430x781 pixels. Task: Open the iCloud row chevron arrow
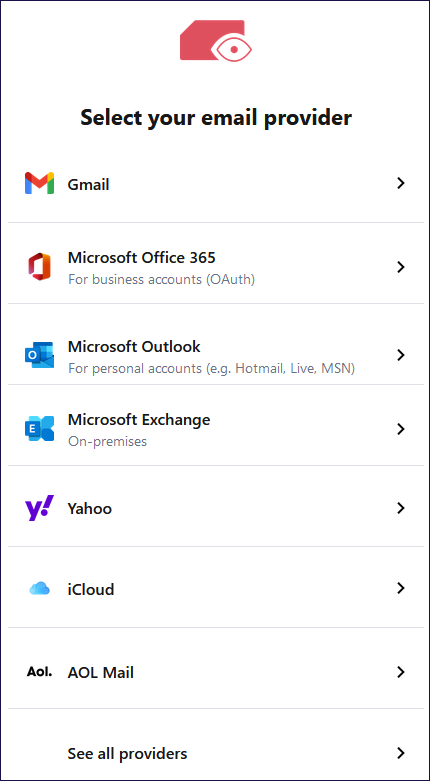400,588
